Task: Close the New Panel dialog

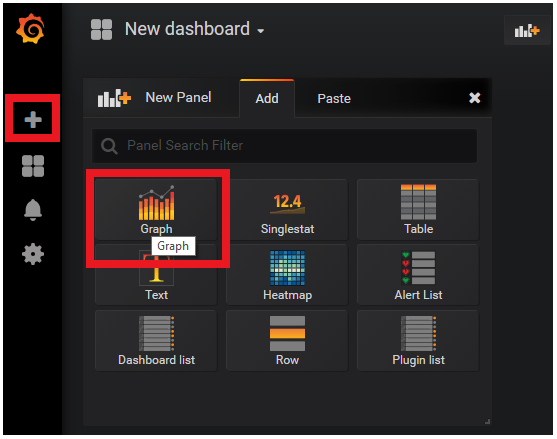Action: [475, 98]
